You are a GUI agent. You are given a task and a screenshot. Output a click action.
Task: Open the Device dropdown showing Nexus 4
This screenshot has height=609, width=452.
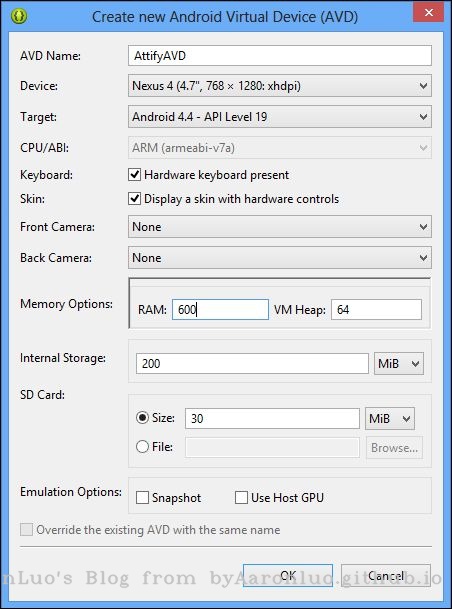pyautogui.click(x=280, y=86)
